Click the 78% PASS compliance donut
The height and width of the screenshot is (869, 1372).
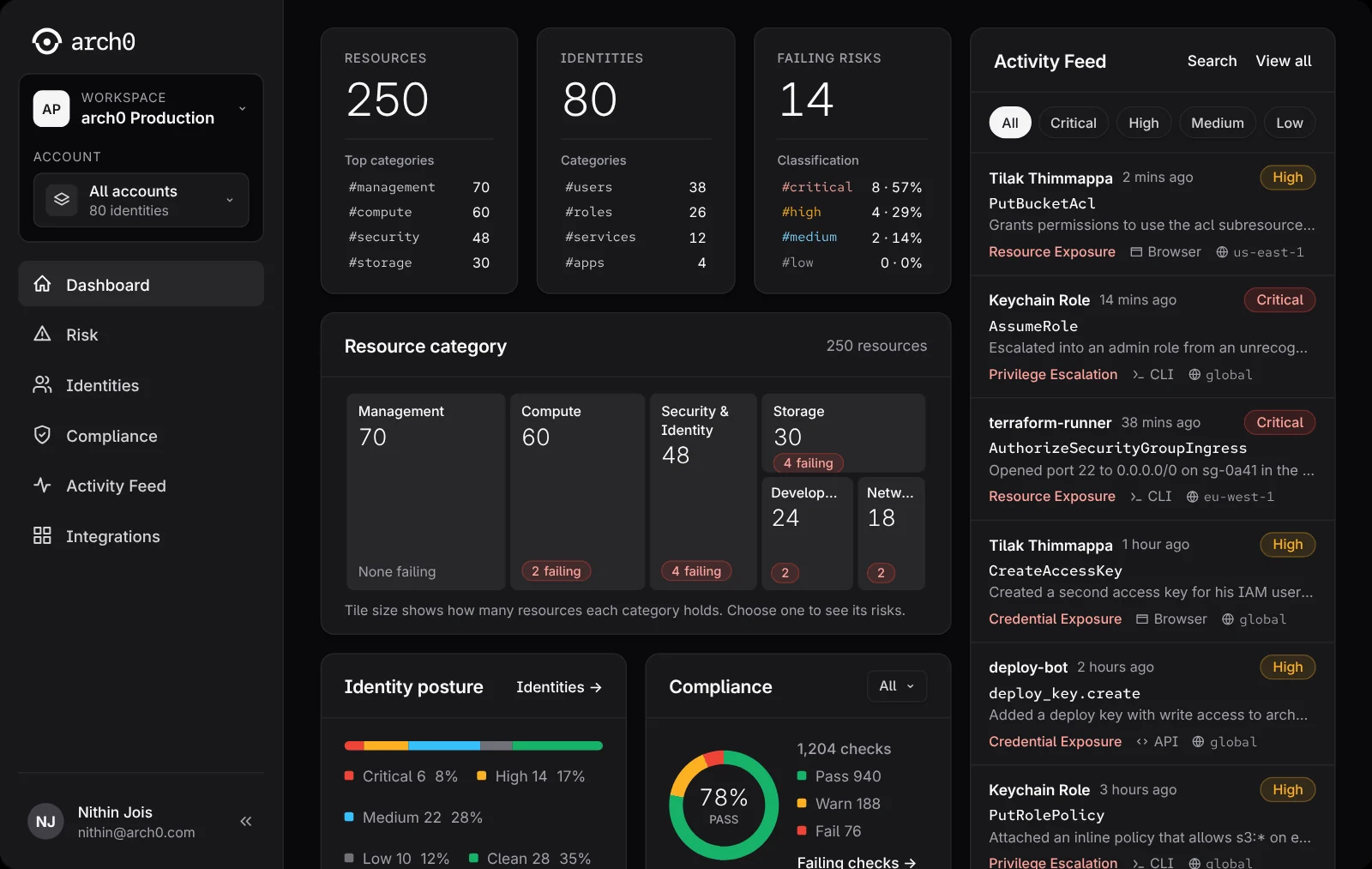pyautogui.click(x=724, y=805)
